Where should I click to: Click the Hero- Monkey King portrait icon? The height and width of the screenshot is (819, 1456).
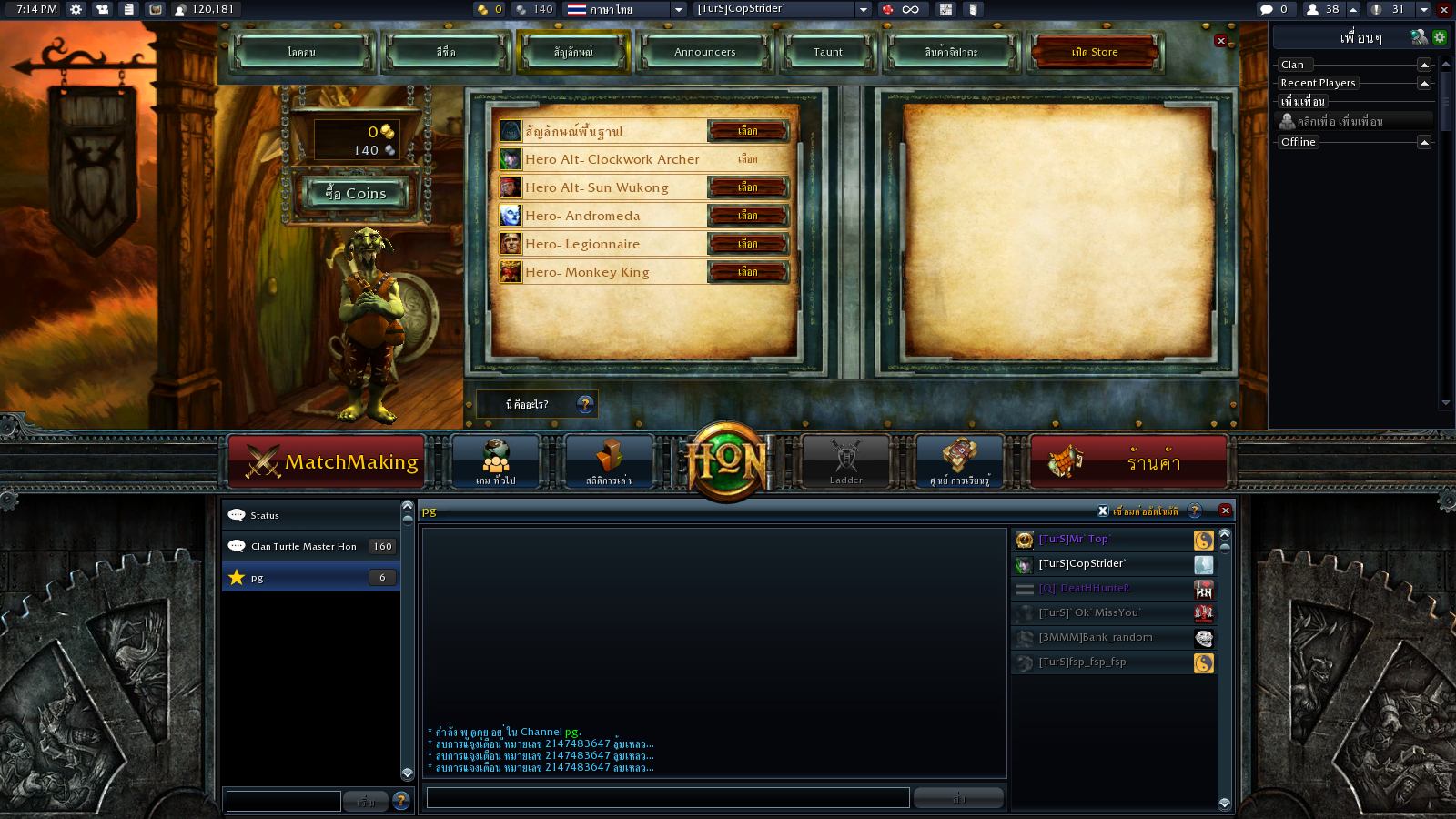tap(511, 272)
